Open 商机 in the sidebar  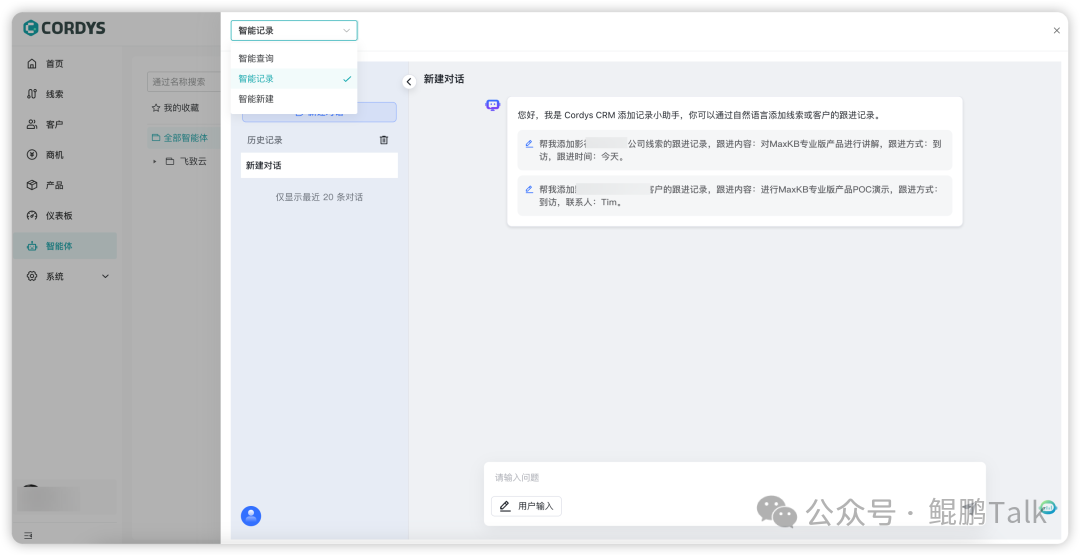point(65,155)
